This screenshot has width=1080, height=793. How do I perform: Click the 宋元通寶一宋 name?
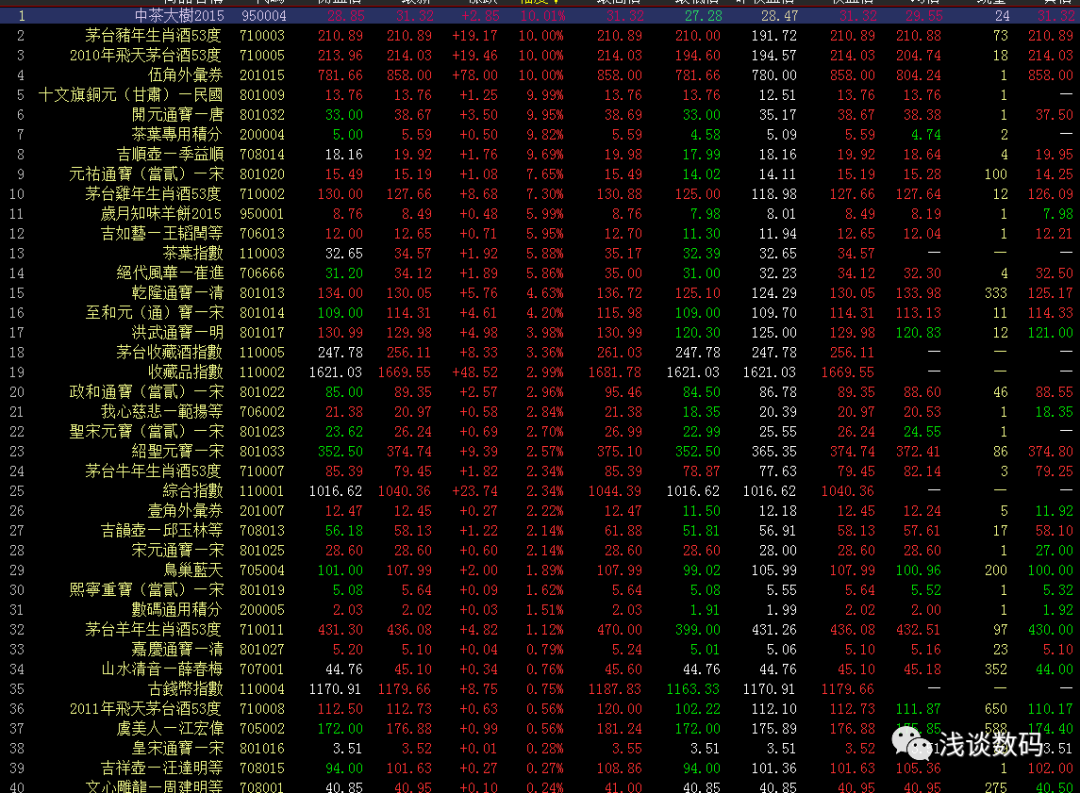click(178, 550)
